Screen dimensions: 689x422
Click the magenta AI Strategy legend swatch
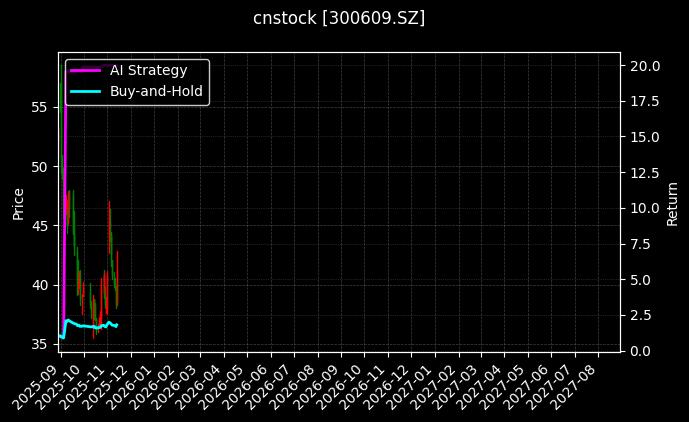(86, 70)
